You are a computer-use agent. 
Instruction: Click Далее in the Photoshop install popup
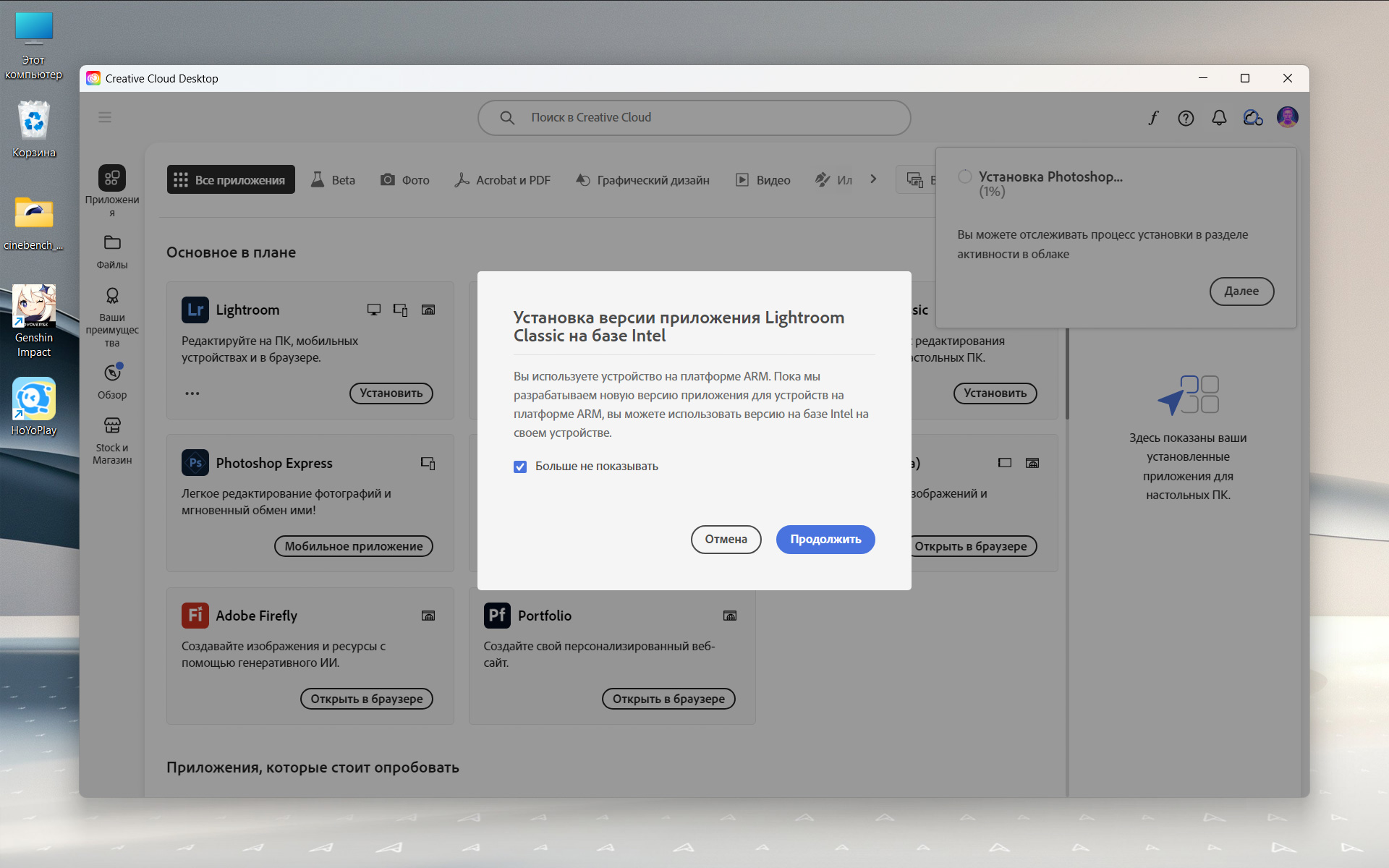click(x=1241, y=291)
